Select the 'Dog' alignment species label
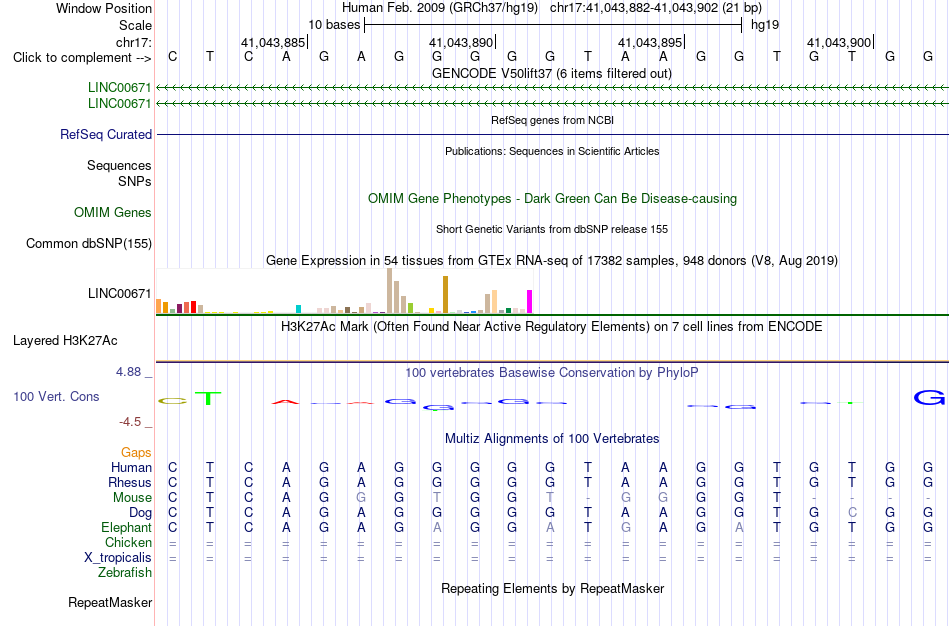The height and width of the screenshot is (626, 950). tap(141, 513)
